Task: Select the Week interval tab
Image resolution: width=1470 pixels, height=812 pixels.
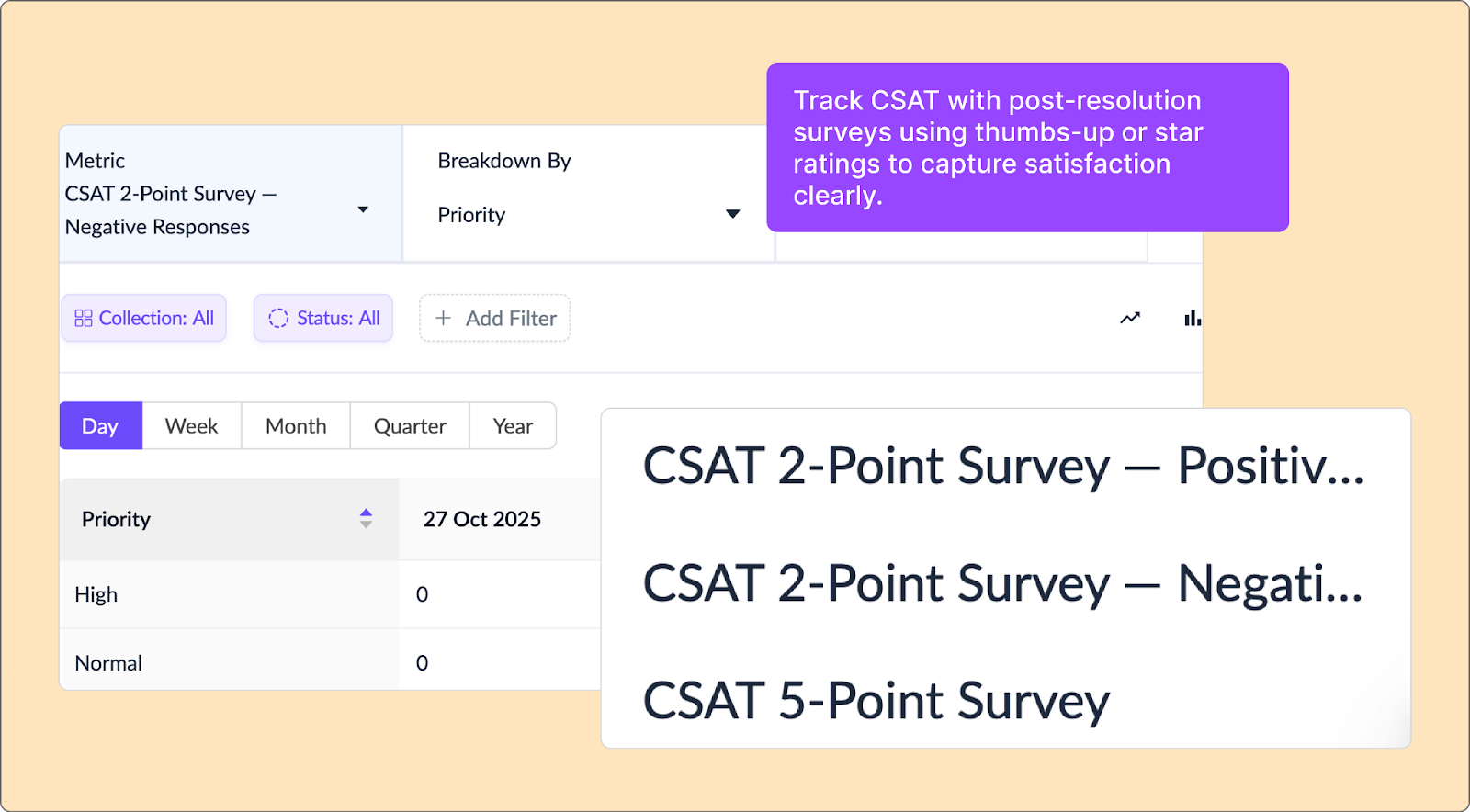Action: [192, 425]
